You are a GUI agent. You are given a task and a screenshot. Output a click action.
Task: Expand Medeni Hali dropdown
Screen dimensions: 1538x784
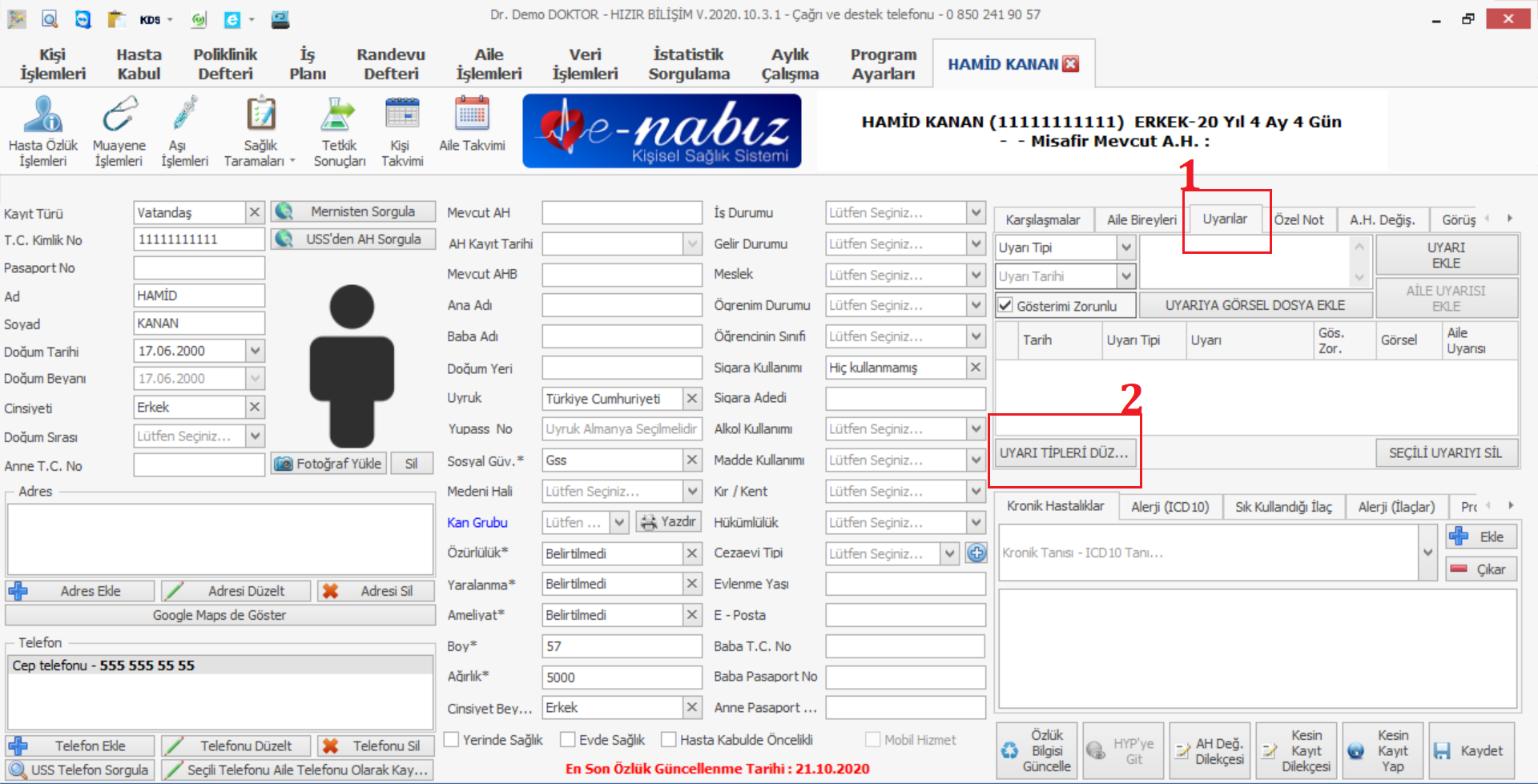tap(693, 490)
